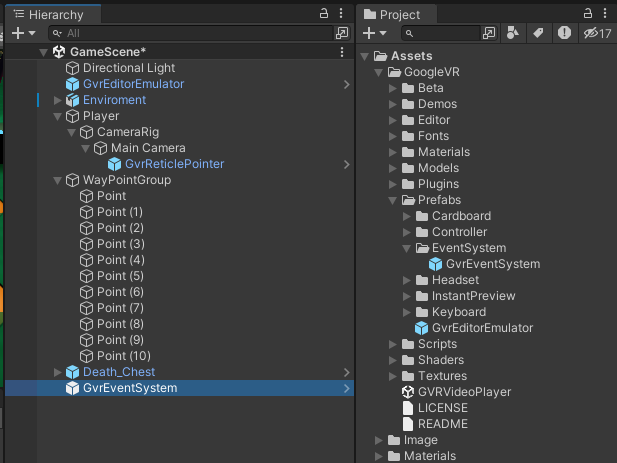Collapse the Assets folder

[364, 56]
